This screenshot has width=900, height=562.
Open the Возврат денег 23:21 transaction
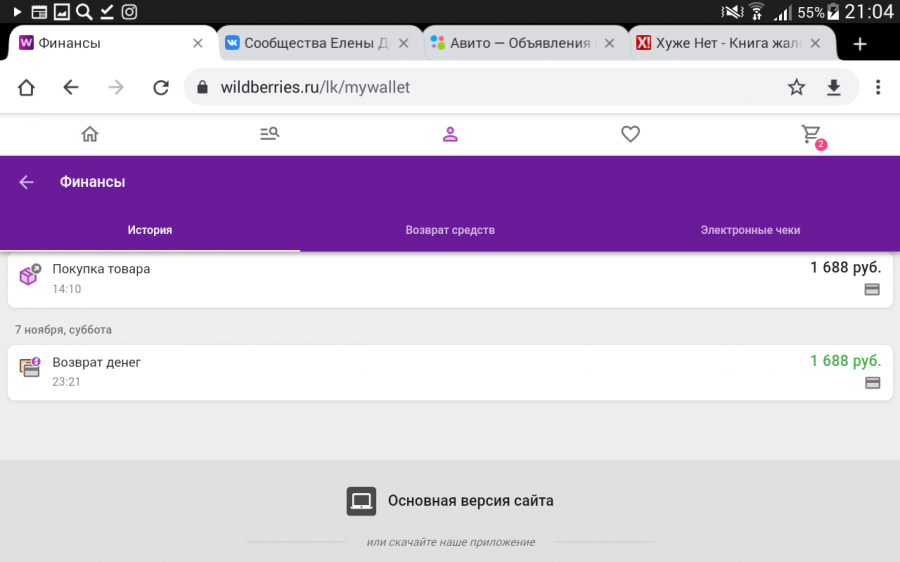[450, 372]
